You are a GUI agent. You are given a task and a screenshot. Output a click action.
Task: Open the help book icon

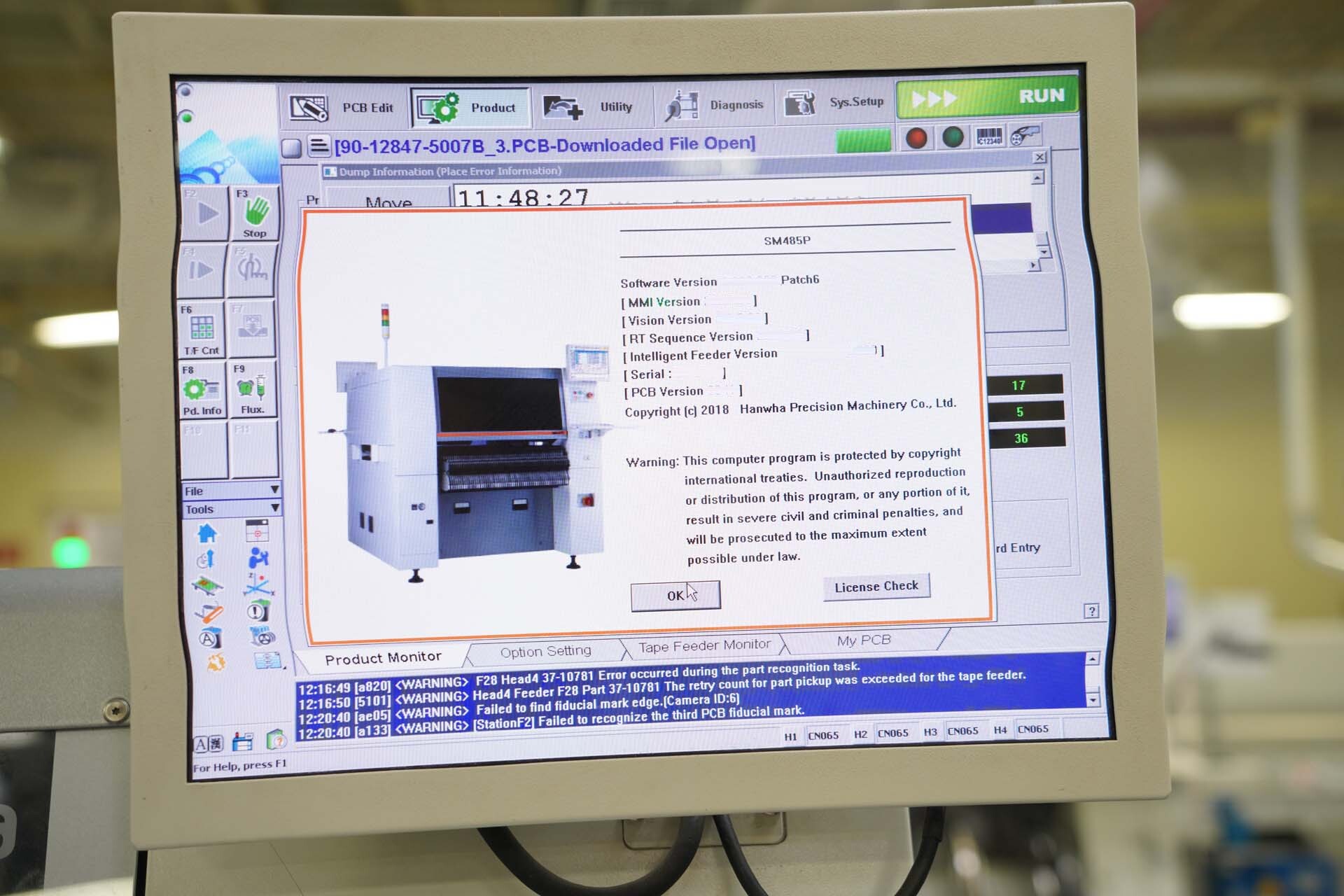276,739
